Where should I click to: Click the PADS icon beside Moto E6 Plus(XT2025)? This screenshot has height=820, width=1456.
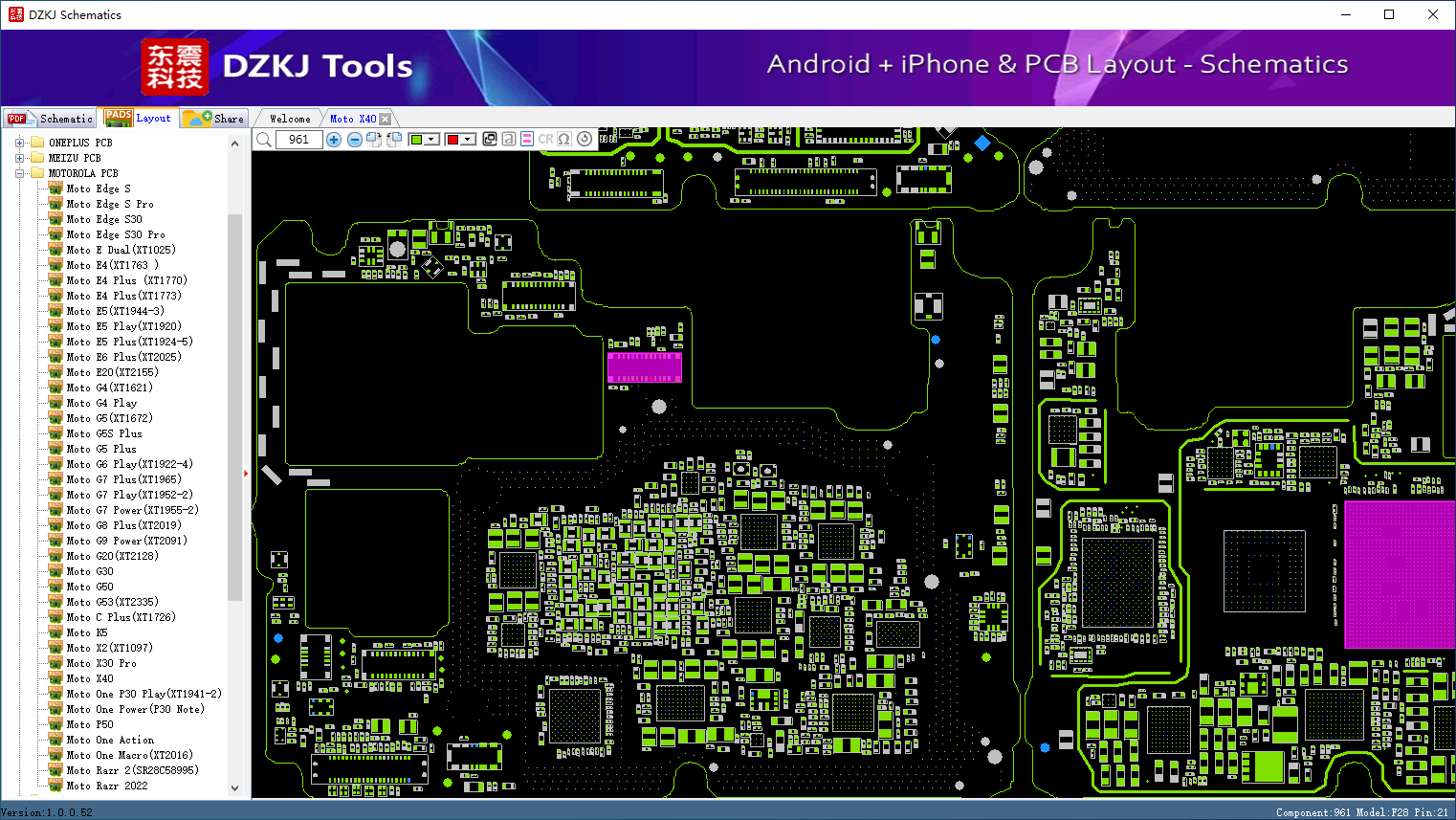click(55, 357)
